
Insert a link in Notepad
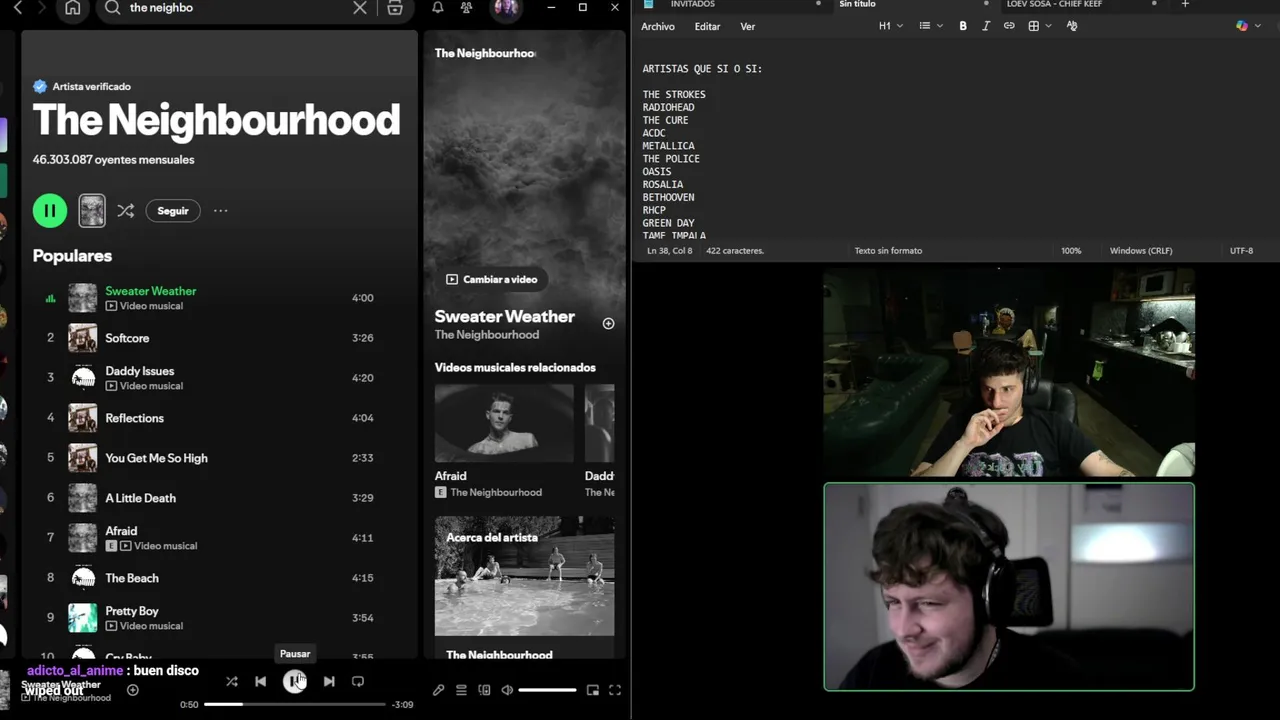(1009, 26)
